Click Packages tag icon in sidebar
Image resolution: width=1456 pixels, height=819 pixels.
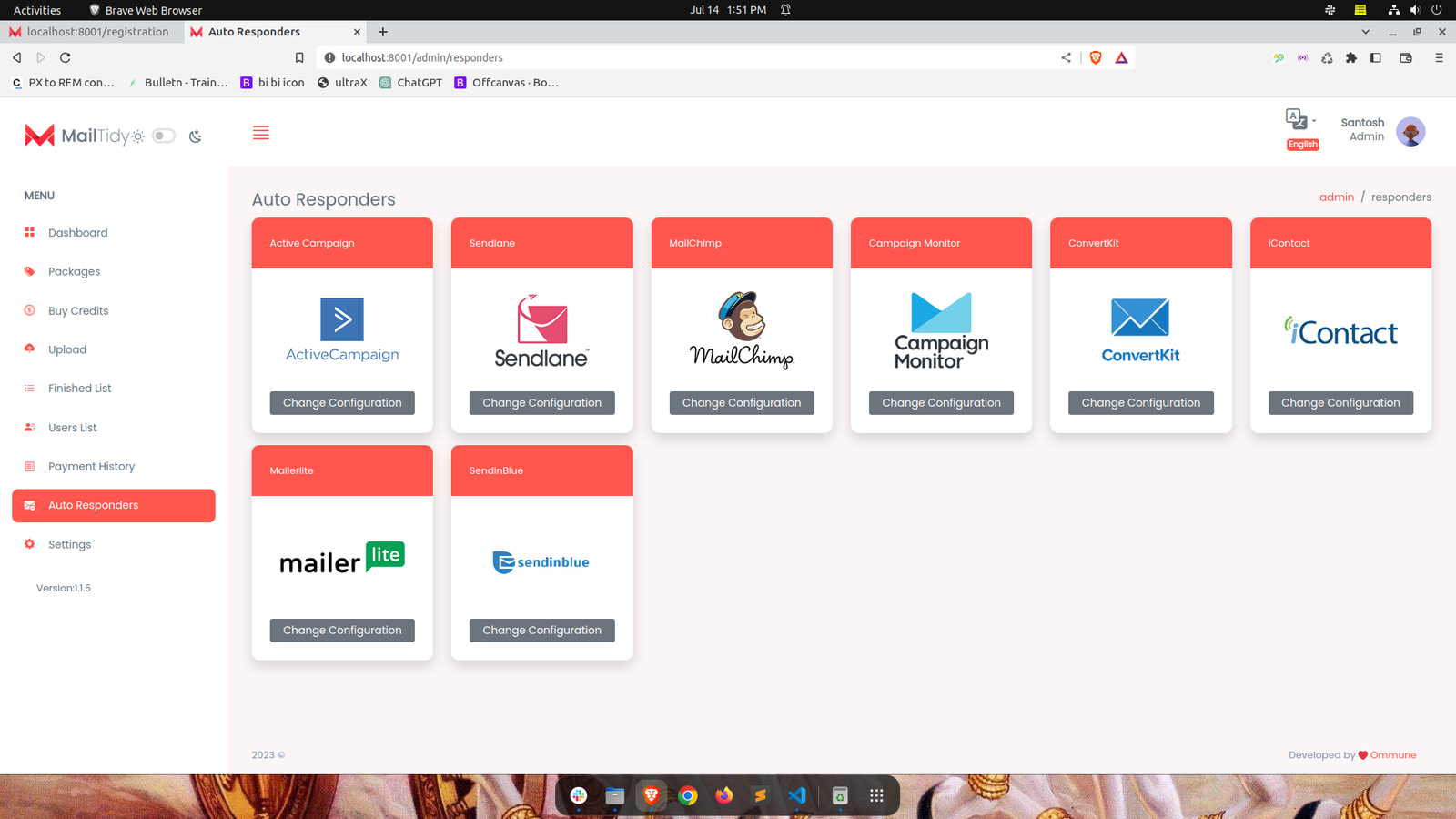[x=29, y=271]
